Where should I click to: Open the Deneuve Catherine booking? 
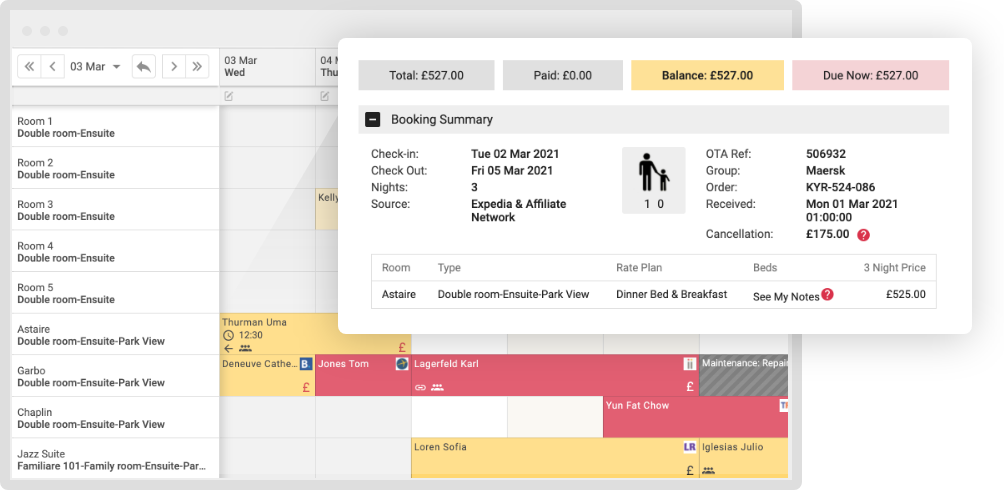click(267, 375)
